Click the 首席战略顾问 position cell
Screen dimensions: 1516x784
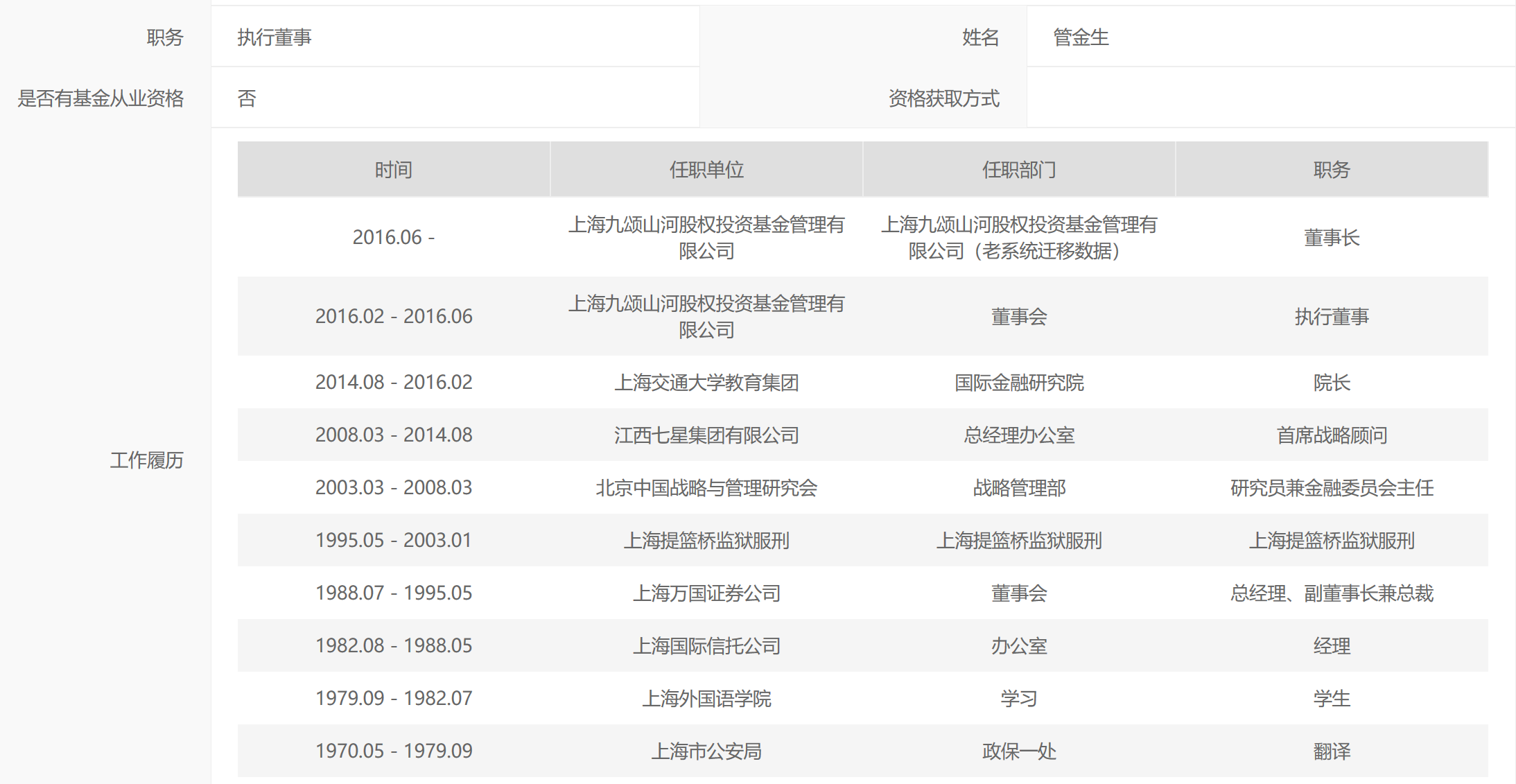tap(1331, 435)
